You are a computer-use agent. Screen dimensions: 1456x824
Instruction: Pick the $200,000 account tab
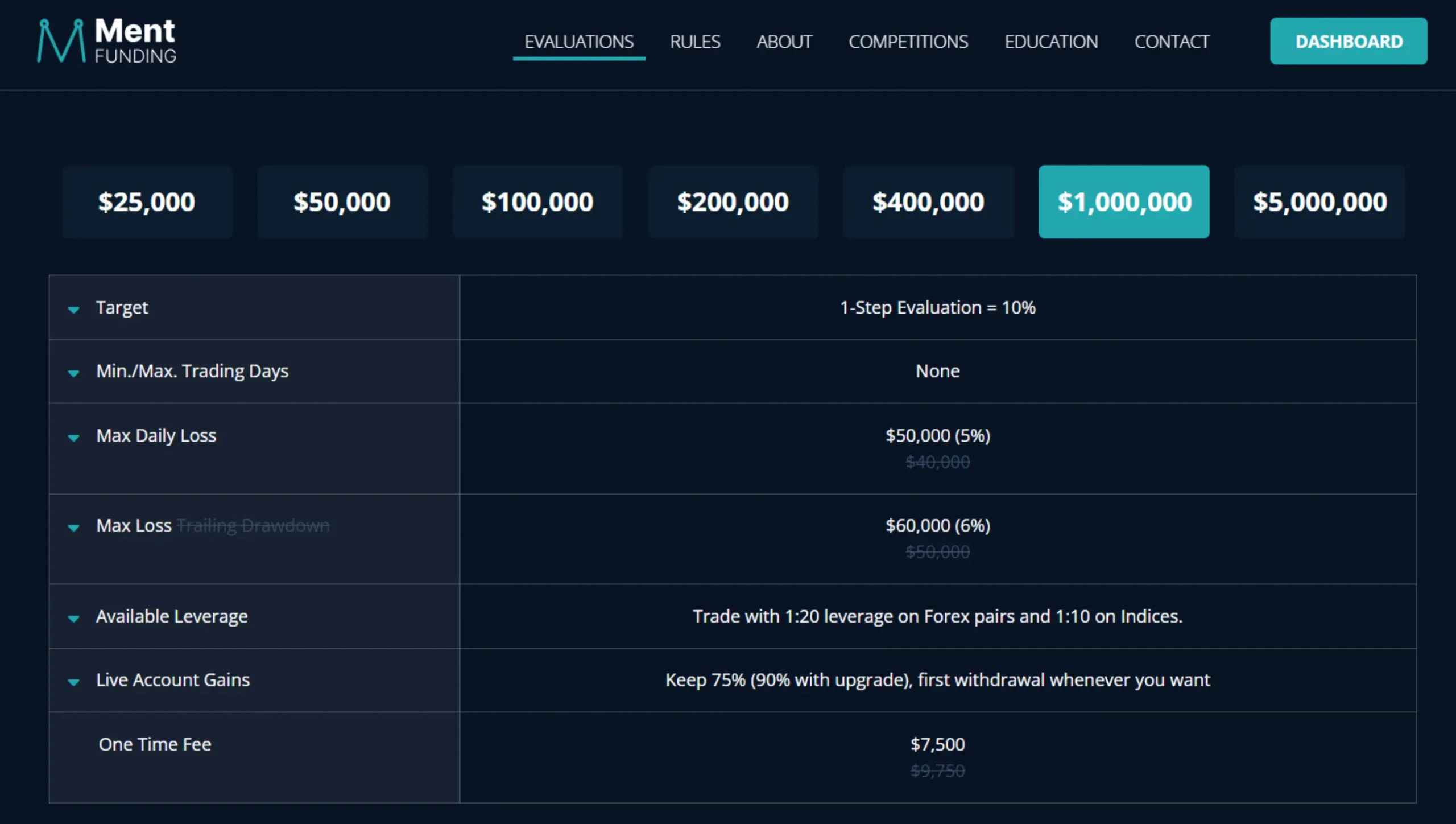pyautogui.click(x=733, y=202)
